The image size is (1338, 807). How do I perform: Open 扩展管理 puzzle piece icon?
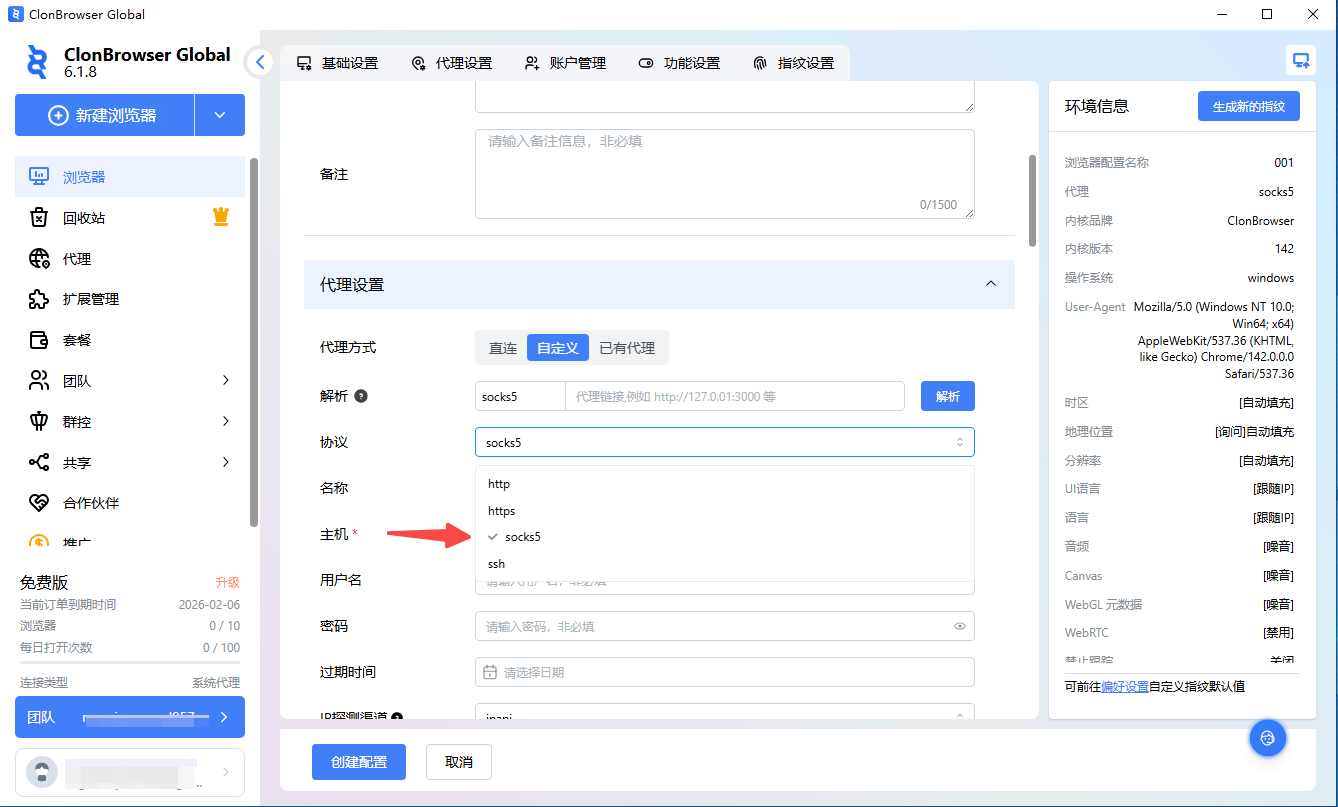[39, 299]
